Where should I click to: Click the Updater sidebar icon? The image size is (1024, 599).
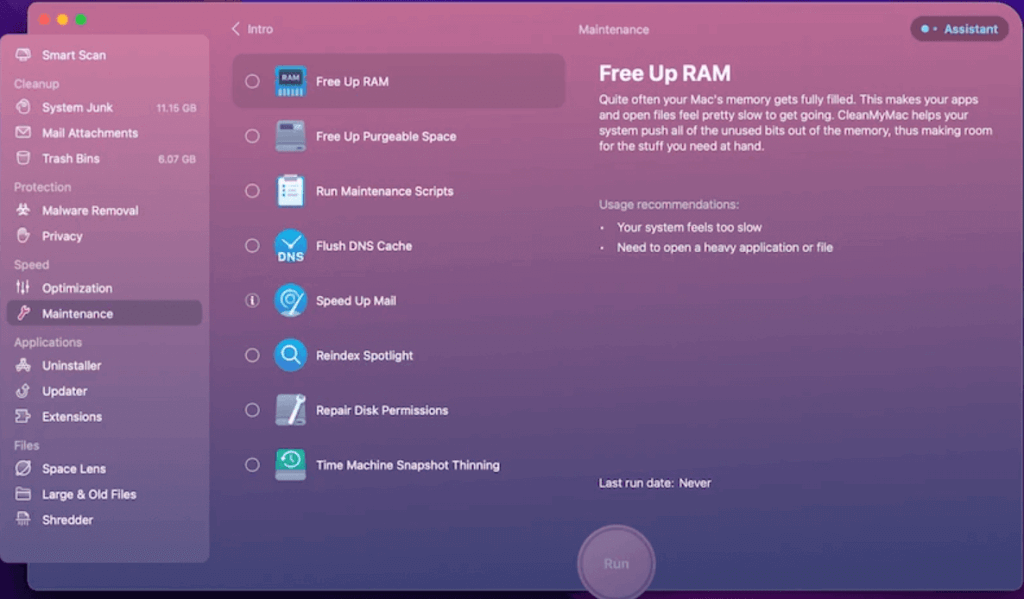click(x=23, y=391)
